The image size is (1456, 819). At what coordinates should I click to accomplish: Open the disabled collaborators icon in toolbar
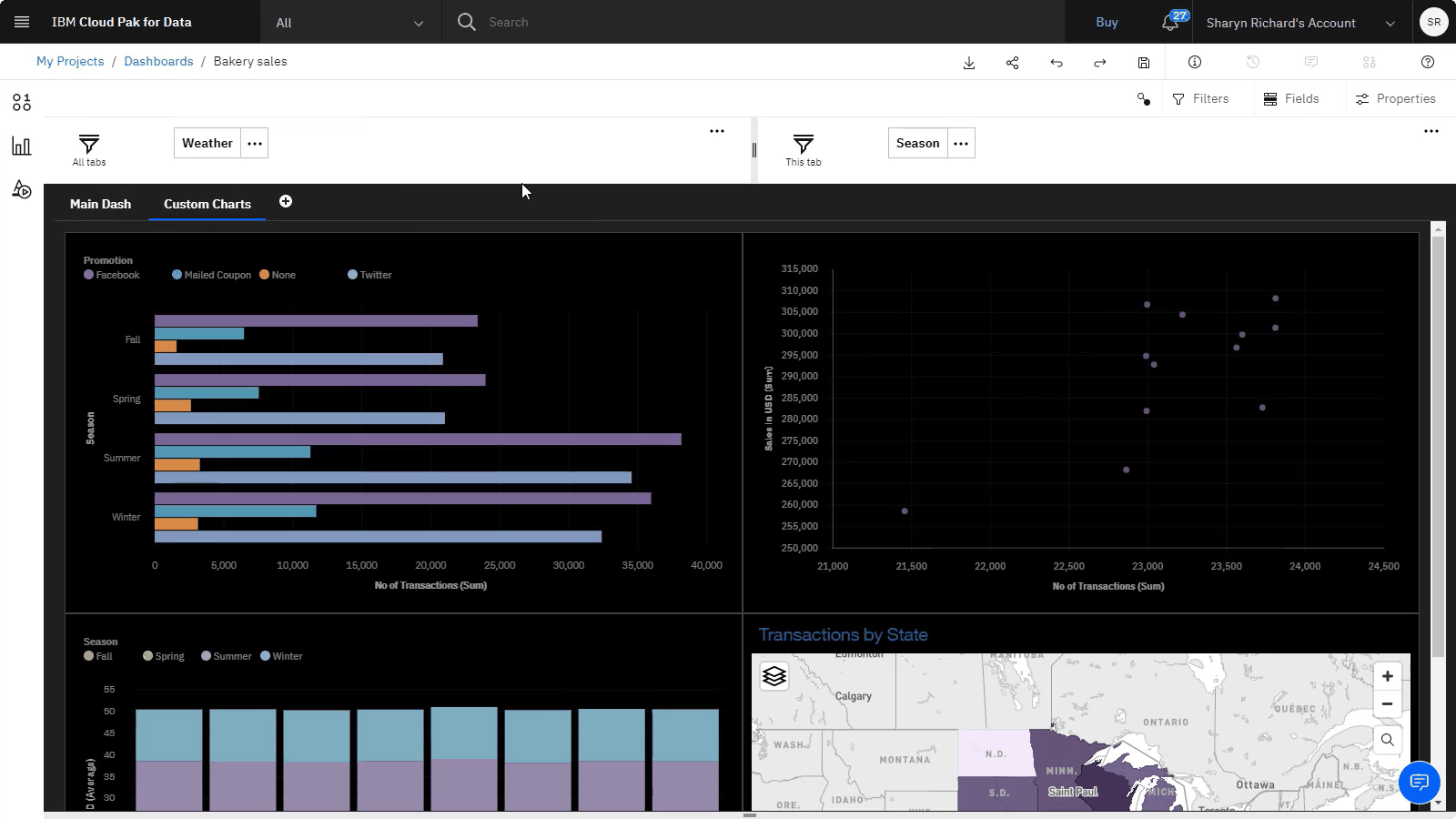1370,62
